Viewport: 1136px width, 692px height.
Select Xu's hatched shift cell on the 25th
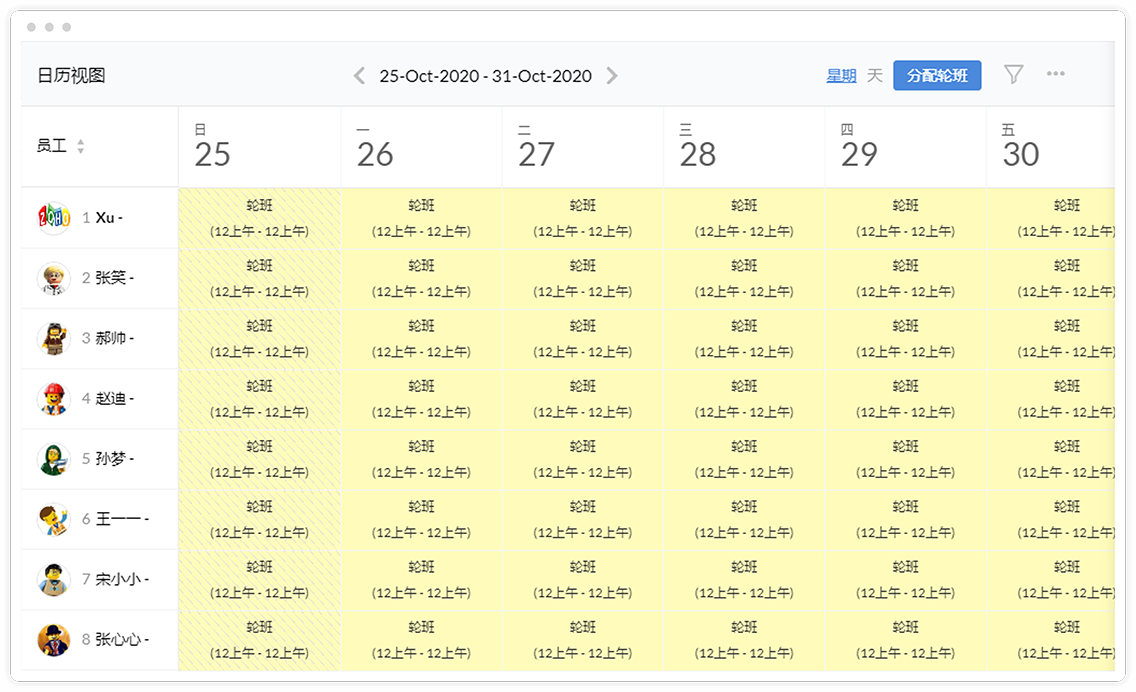259,218
